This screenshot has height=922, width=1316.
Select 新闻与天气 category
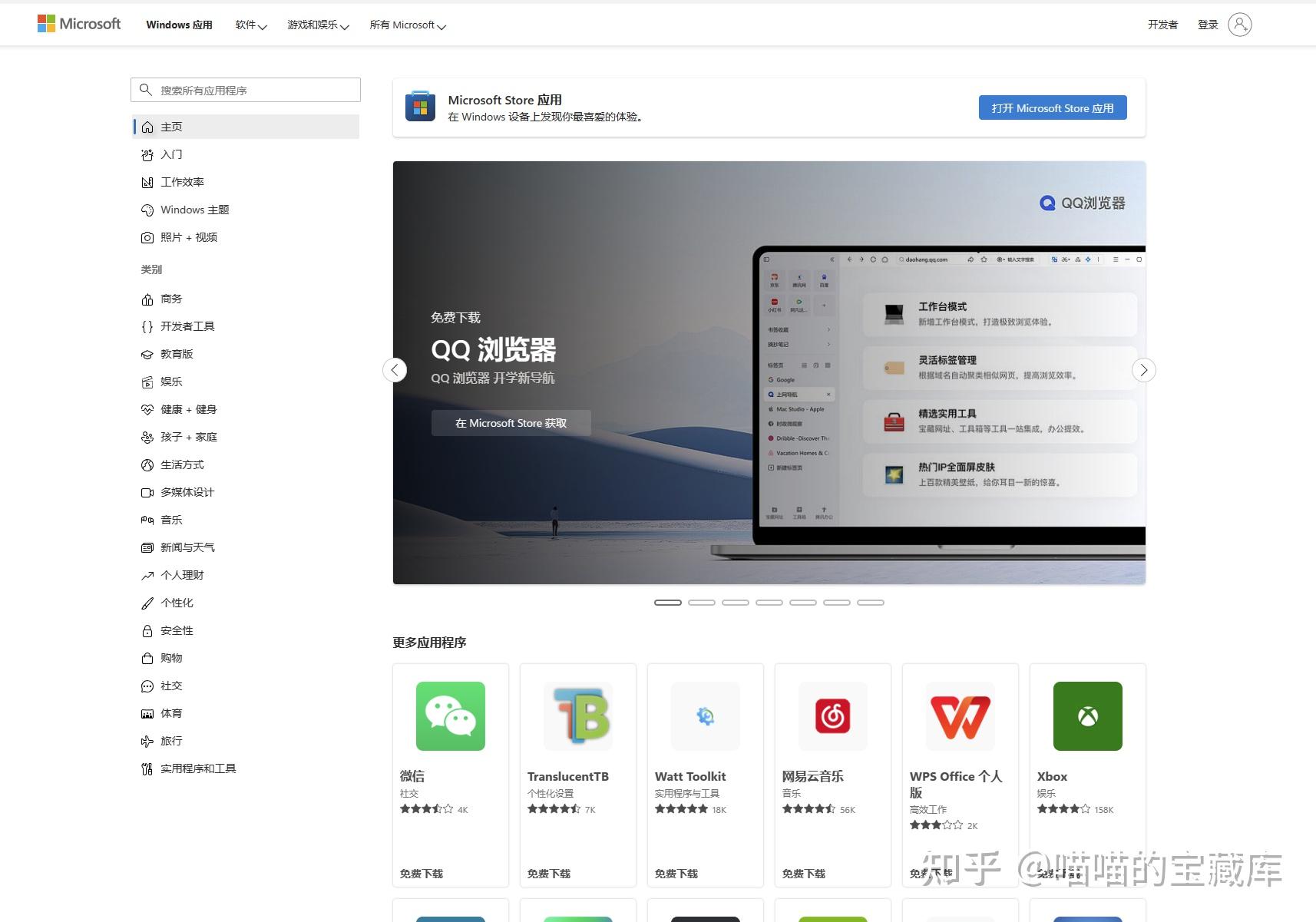246,547
